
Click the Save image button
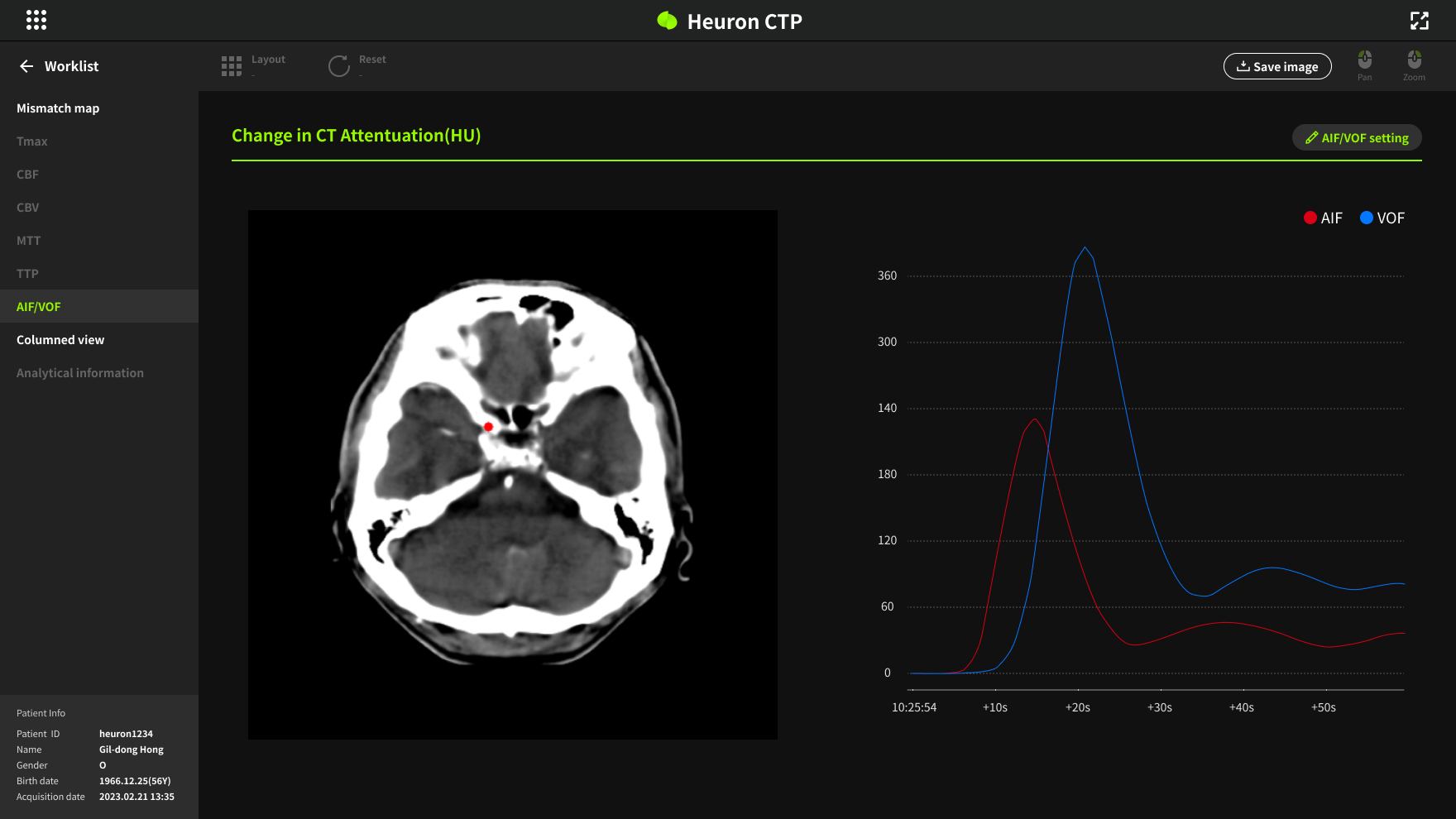point(1276,66)
